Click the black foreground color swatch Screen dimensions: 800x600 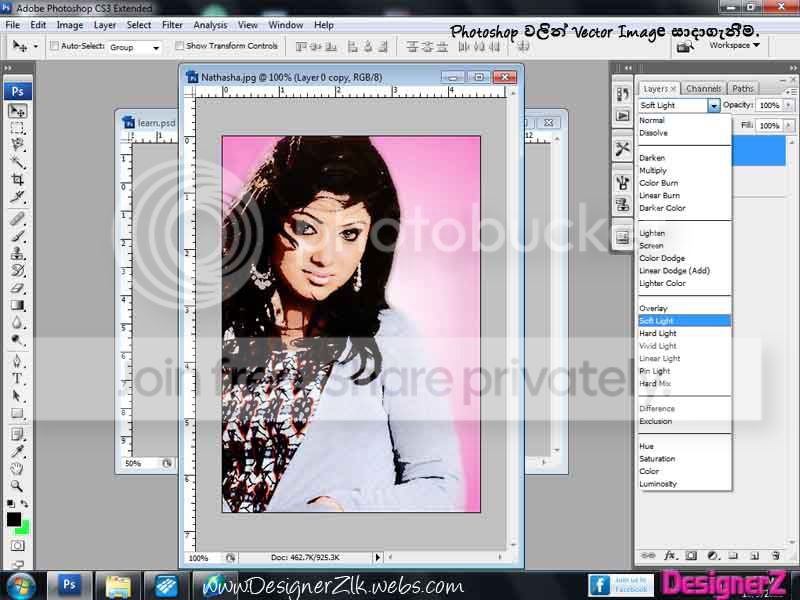pos(14,519)
